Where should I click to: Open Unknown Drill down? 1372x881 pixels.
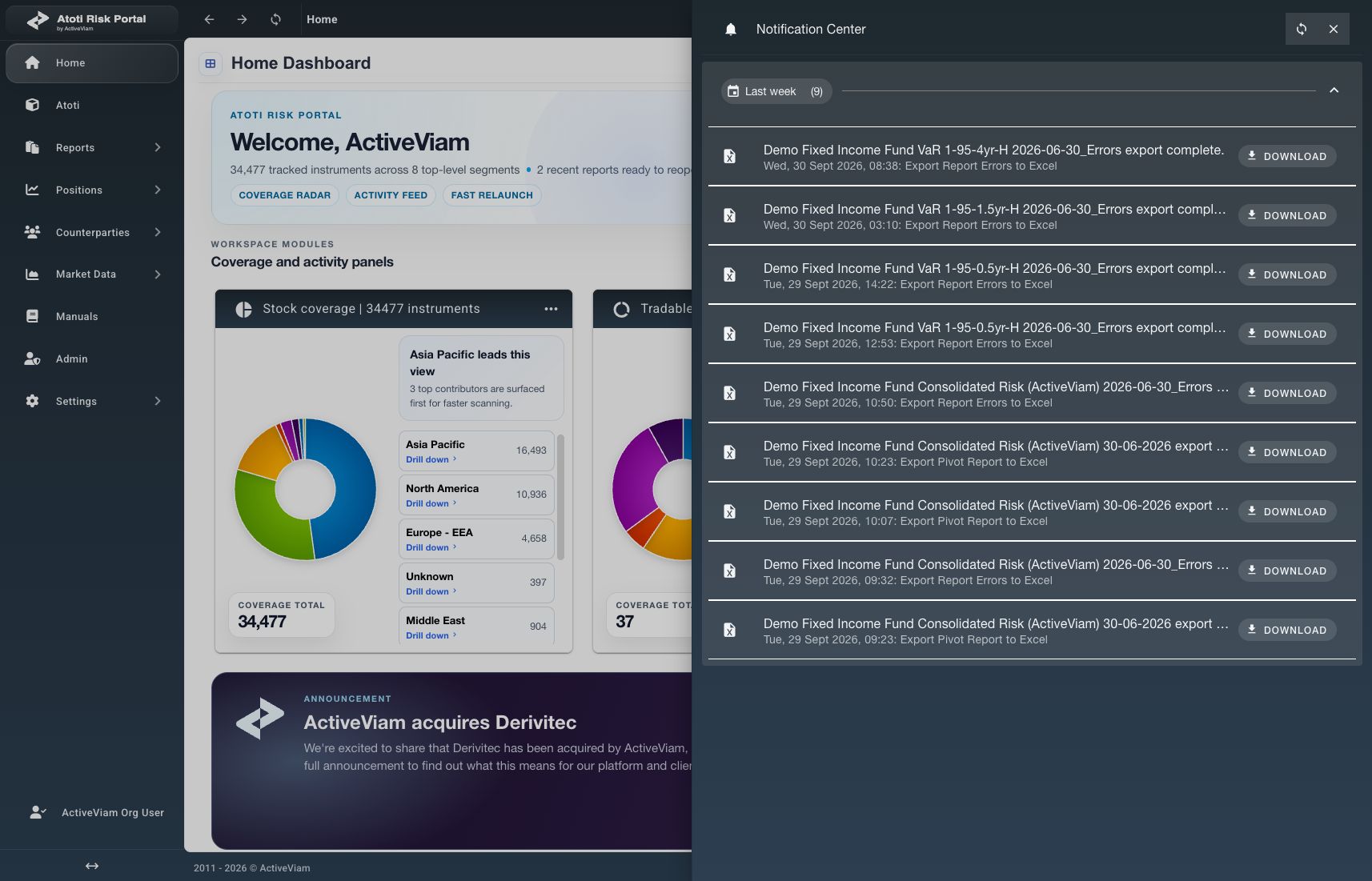[x=431, y=591]
